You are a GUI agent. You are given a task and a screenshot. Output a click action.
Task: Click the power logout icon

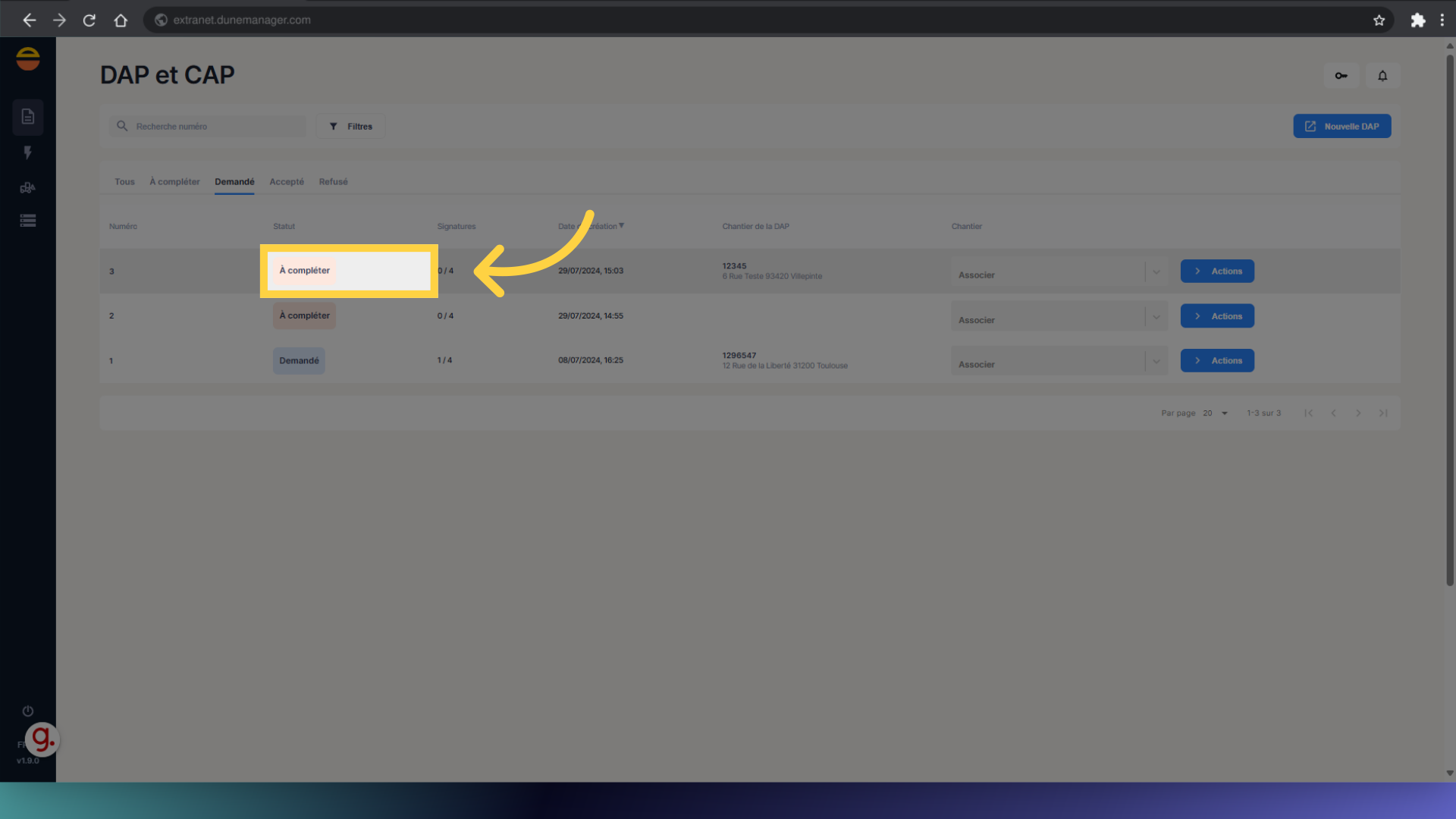pyautogui.click(x=28, y=711)
